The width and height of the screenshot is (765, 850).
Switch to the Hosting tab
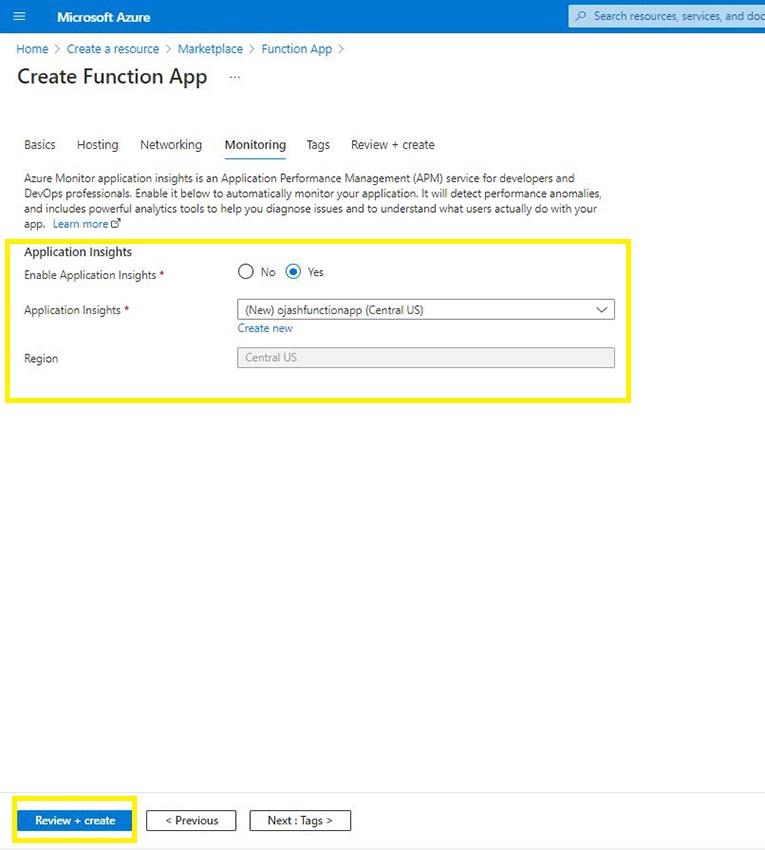[x=98, y=145]
